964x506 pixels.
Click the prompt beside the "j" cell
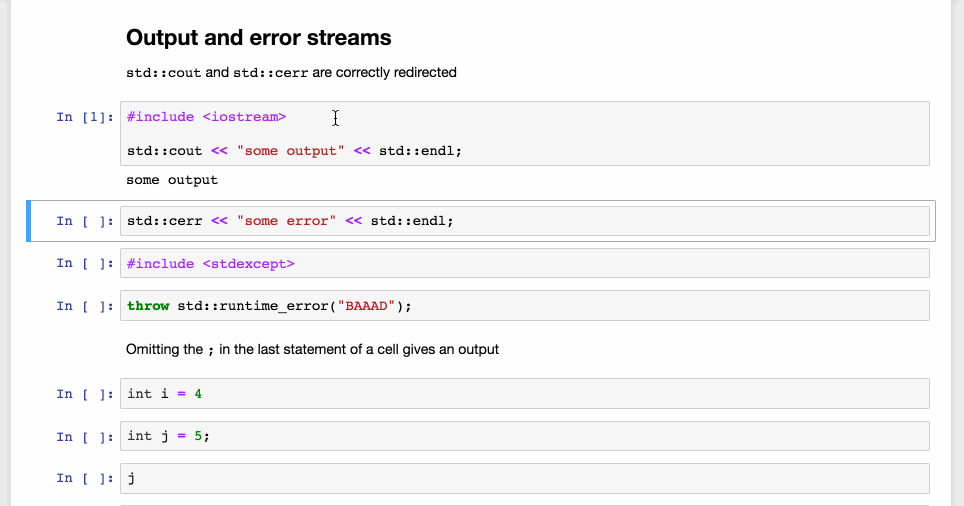click(84, 478)
